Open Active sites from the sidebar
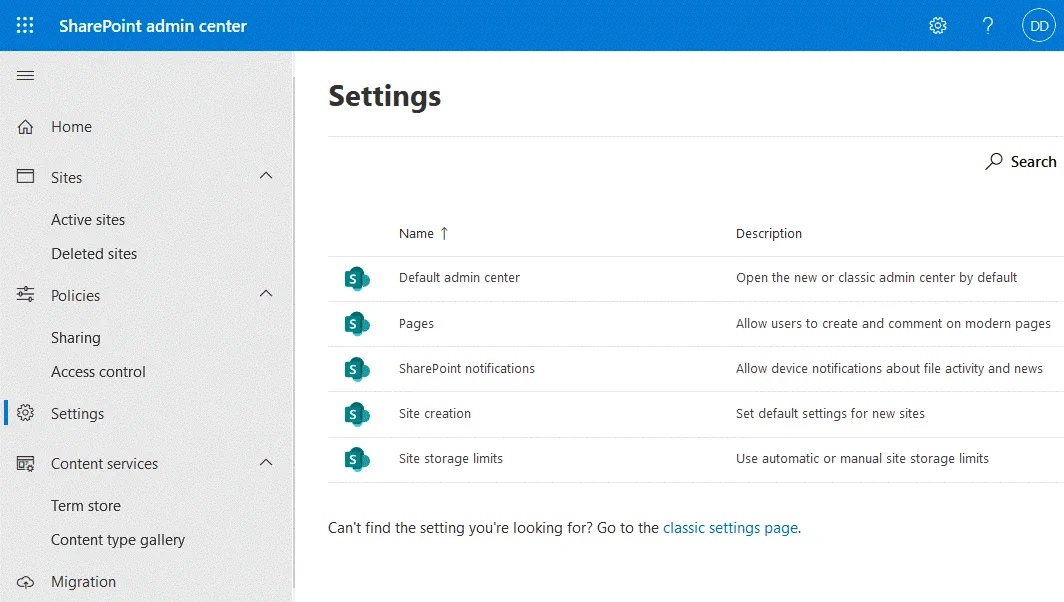 [88, 219]
